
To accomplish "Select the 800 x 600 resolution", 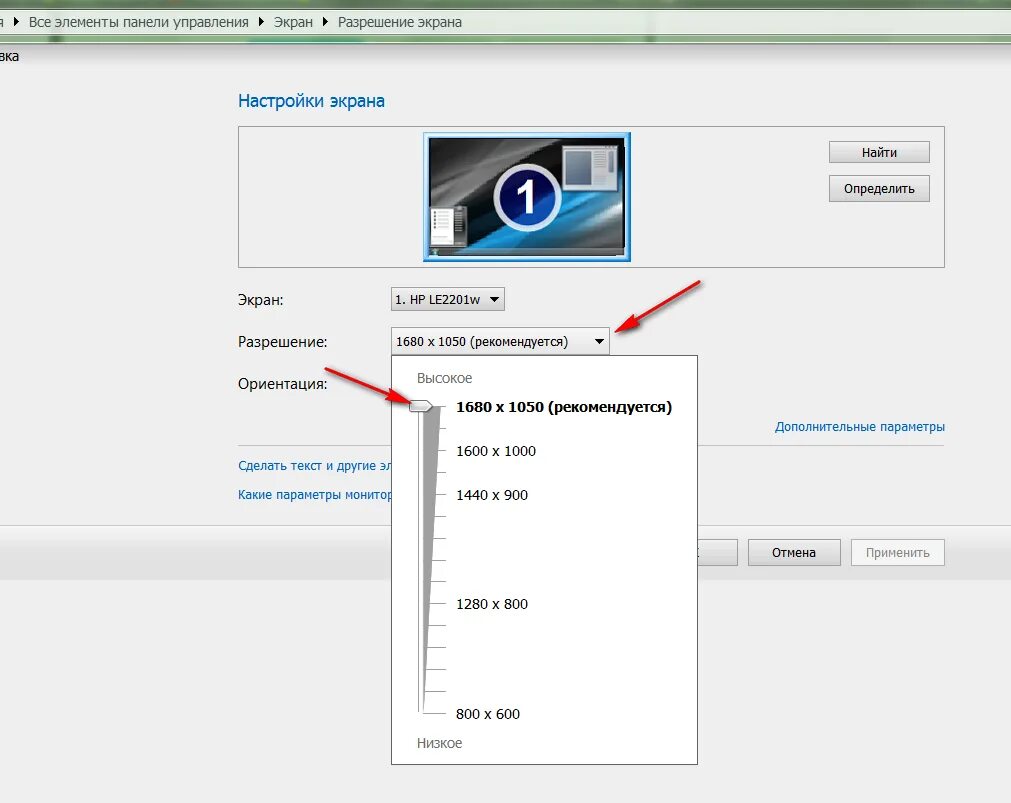I will tap(487, 714).
